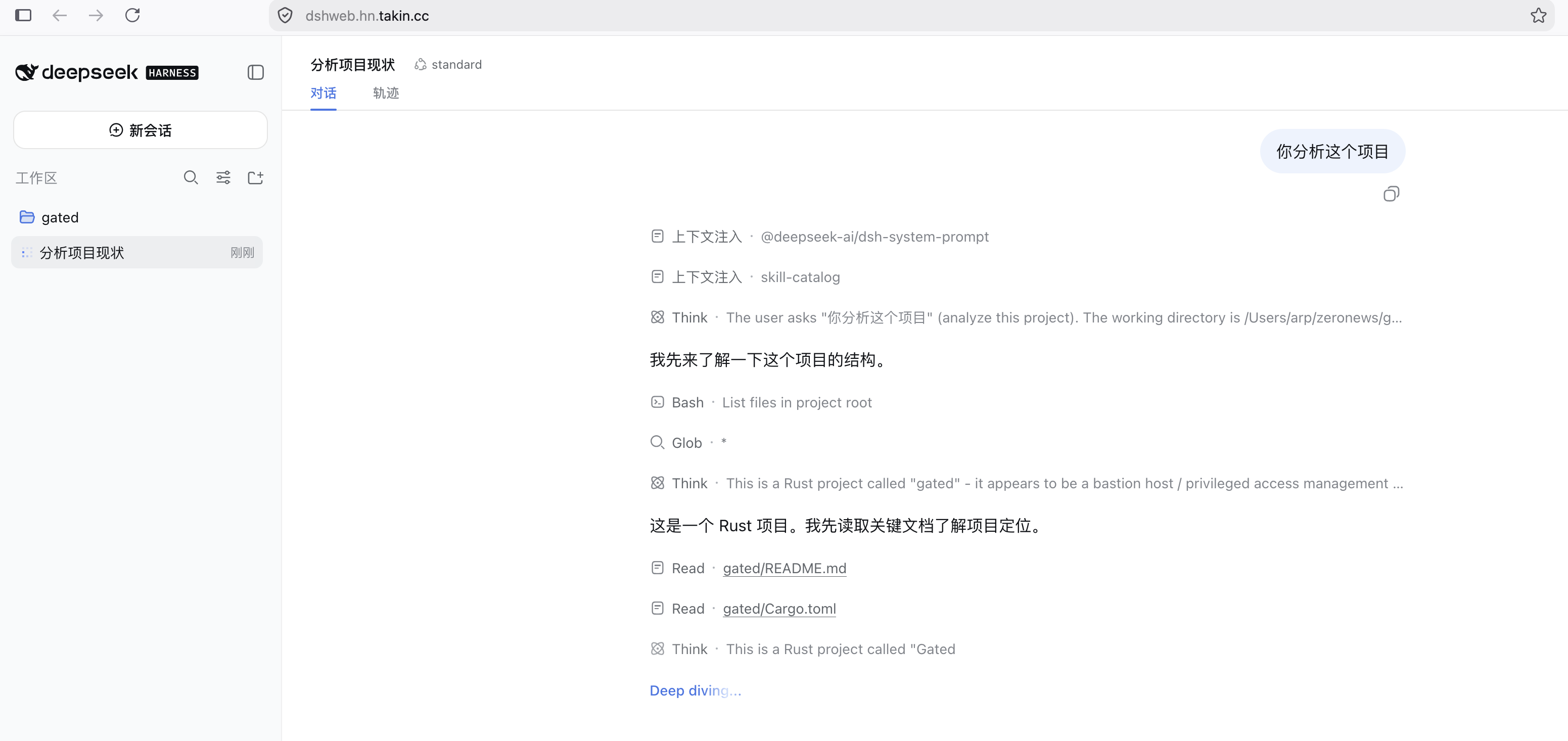Reload the page with the refresh icon

(x=133, y=15)
